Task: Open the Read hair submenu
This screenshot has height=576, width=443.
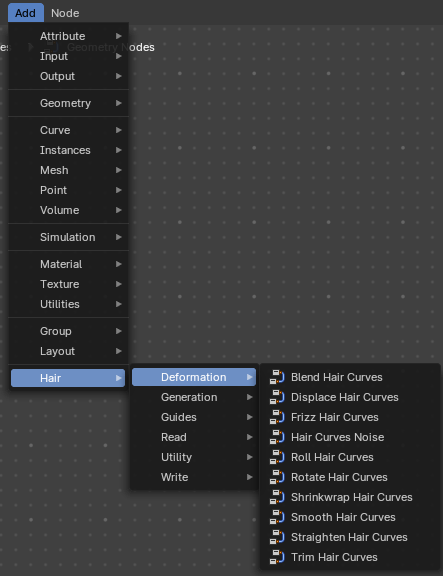Action: (194, 437)
